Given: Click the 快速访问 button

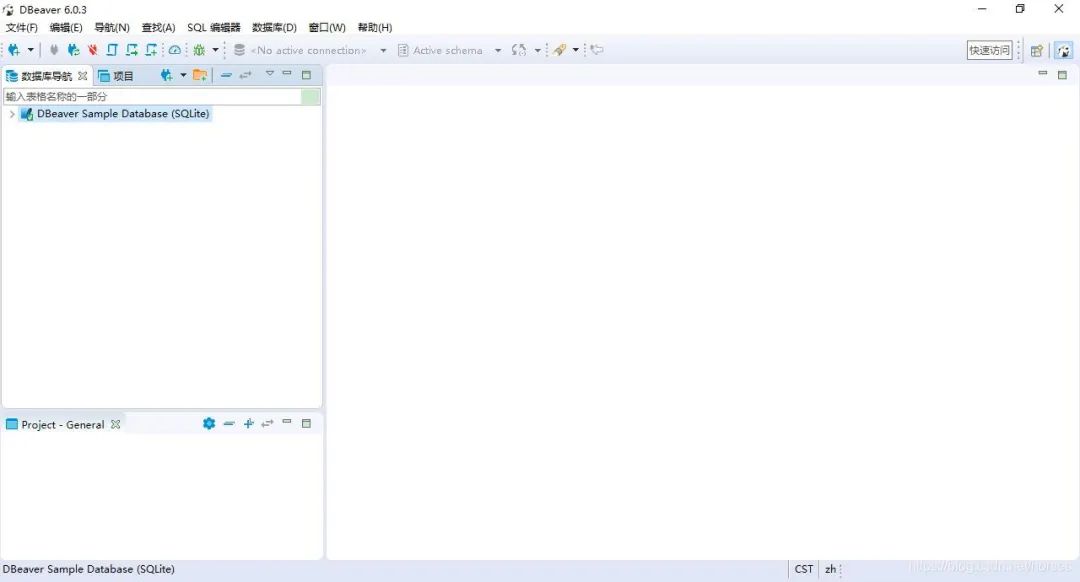Looking at the screenshot, I should 988,48.
